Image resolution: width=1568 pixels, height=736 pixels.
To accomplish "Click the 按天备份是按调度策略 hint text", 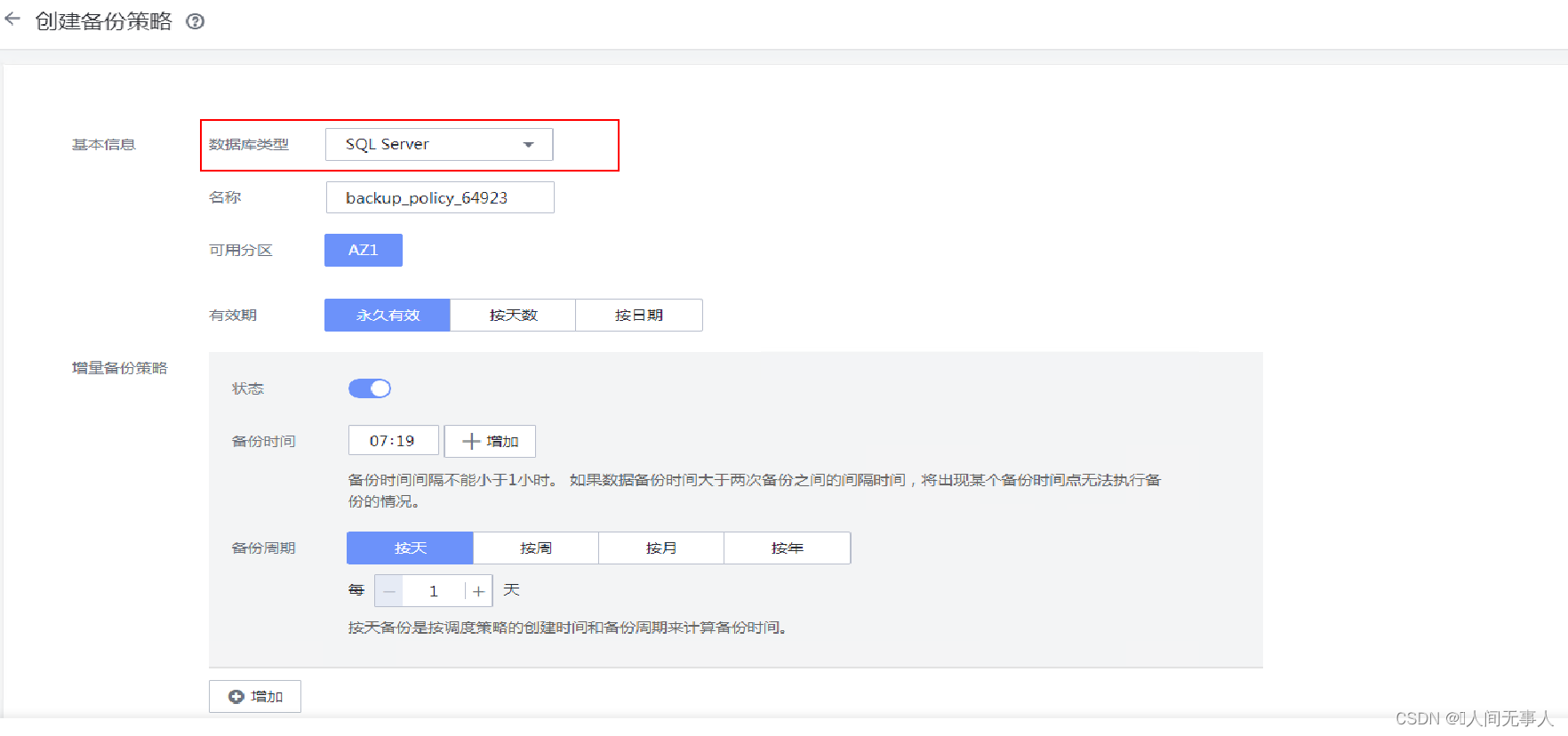I will [567, 628].
